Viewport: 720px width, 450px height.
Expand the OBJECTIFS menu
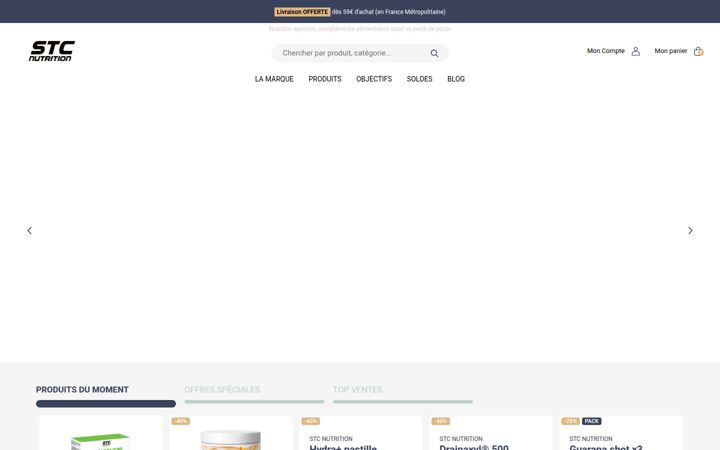click(374, 79)
